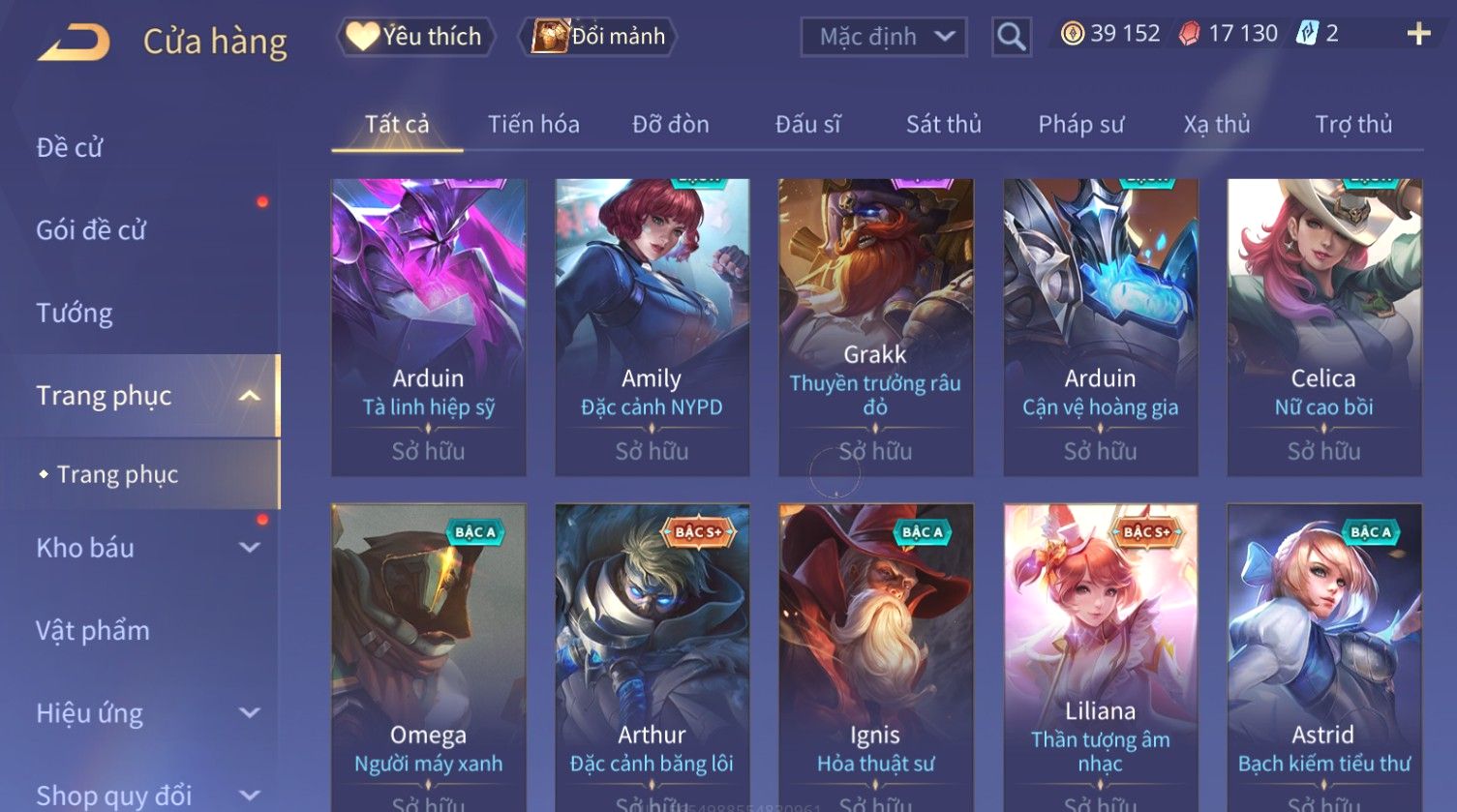Open the Tướng sidebar menu

coord(75,314)
